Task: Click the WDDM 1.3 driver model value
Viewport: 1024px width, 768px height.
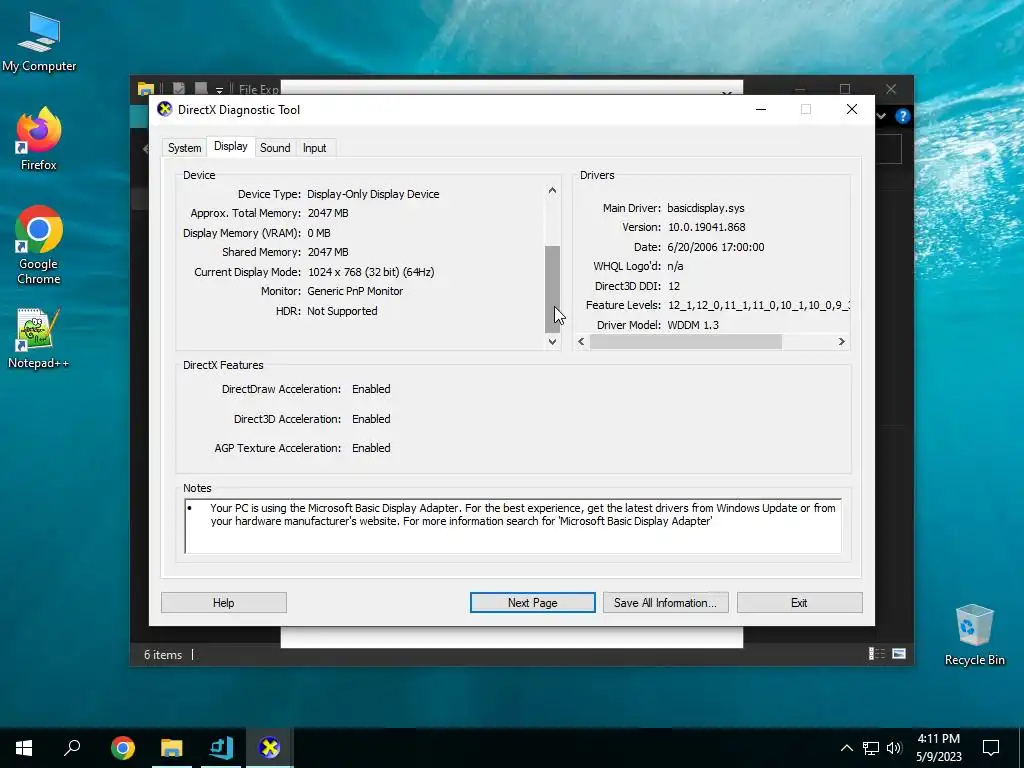Action: 692,325
